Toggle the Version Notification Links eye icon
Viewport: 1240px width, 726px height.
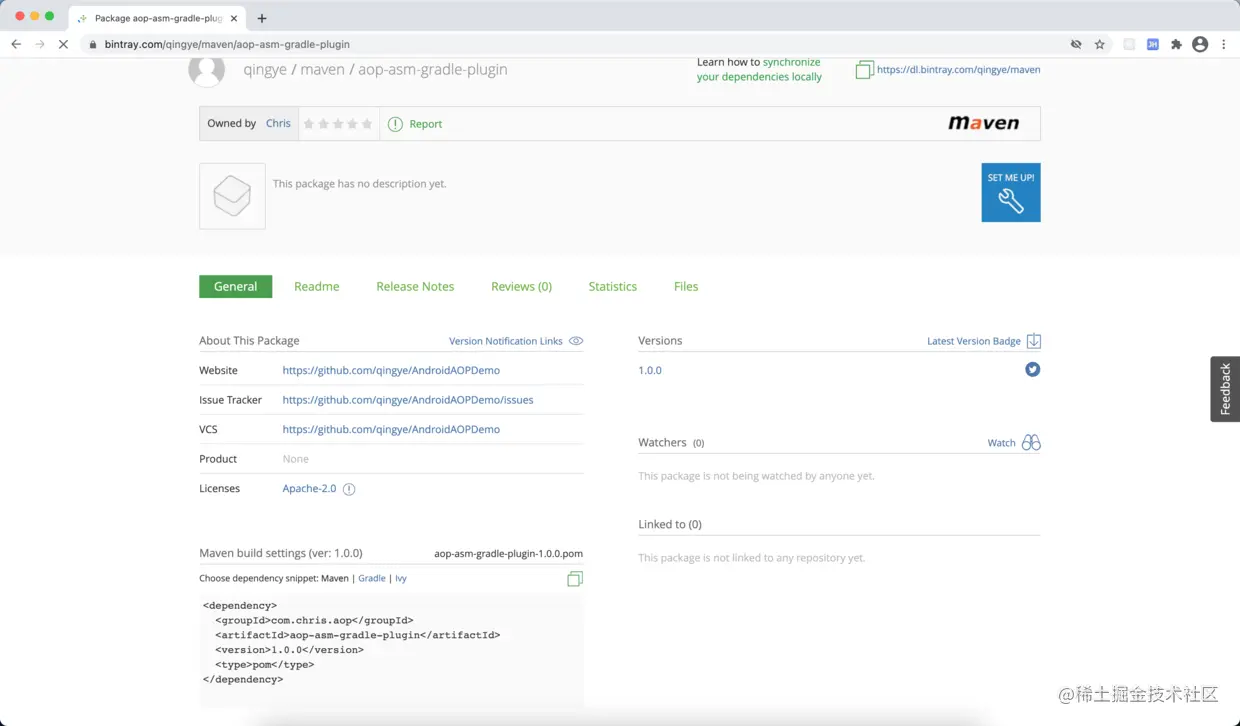coord(576,341)
